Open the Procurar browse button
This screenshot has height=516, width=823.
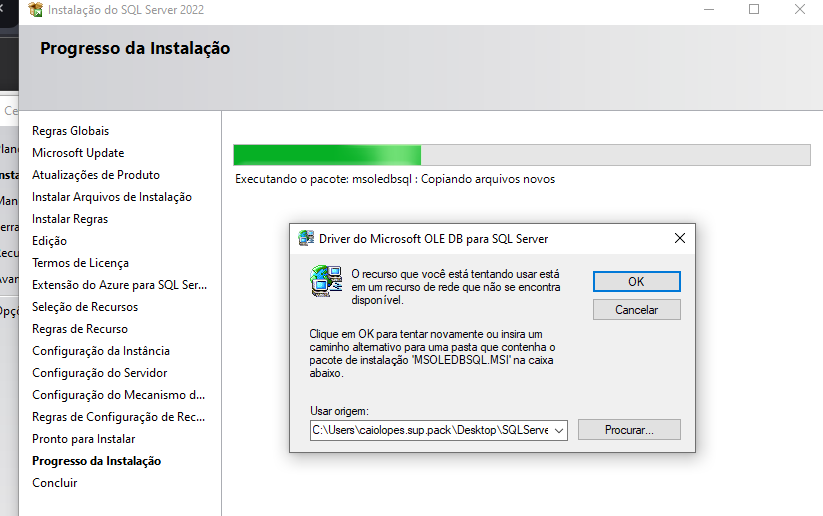point(629,430)
